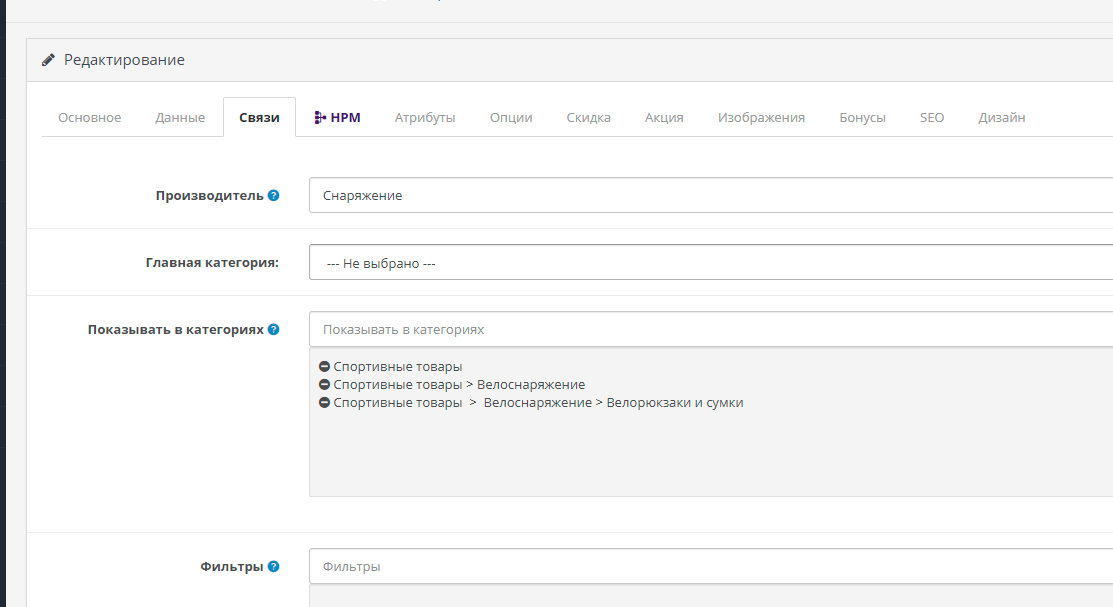This screenshot has width=1113, height=607.
Task: Click the Показывать в категориях search field
Action: 700,328
